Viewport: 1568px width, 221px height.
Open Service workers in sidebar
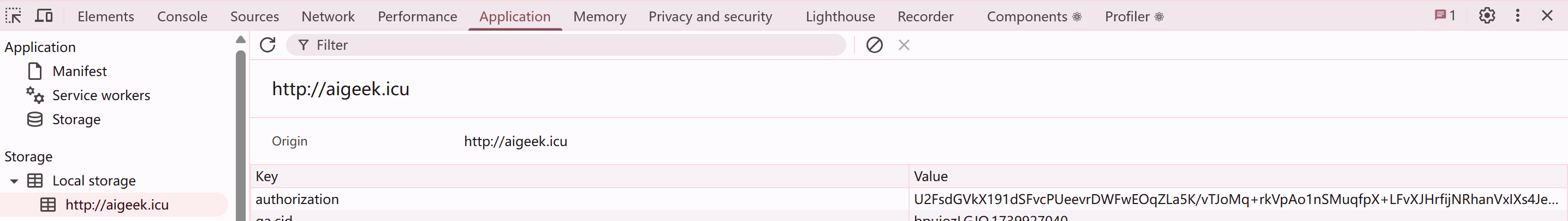[101, 96]
